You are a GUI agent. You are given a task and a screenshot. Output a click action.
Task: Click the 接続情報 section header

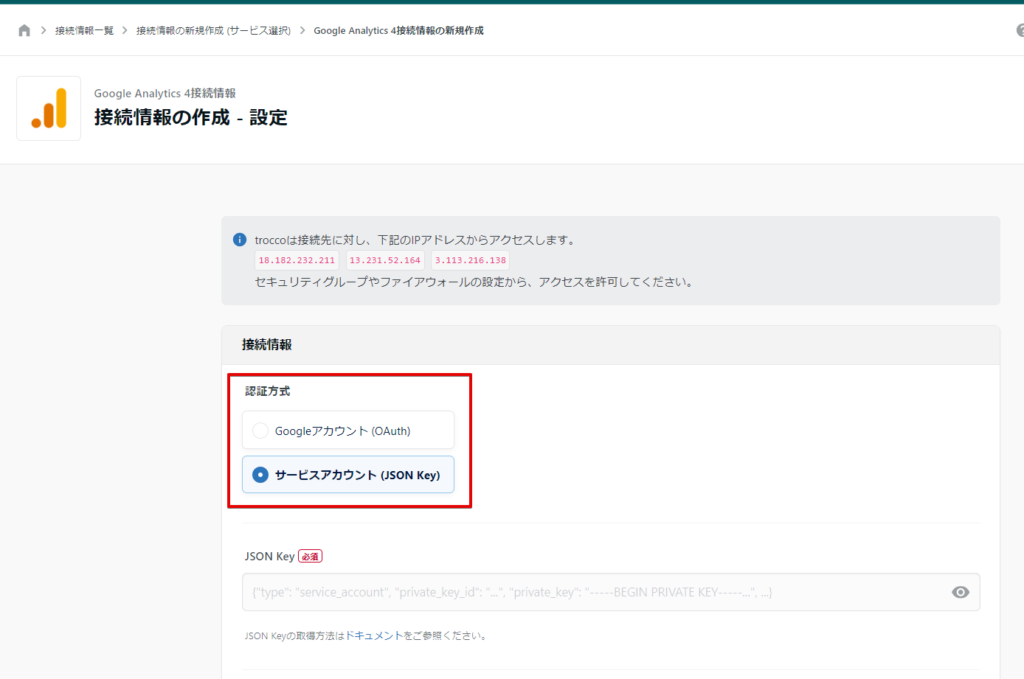coord(266,344)
